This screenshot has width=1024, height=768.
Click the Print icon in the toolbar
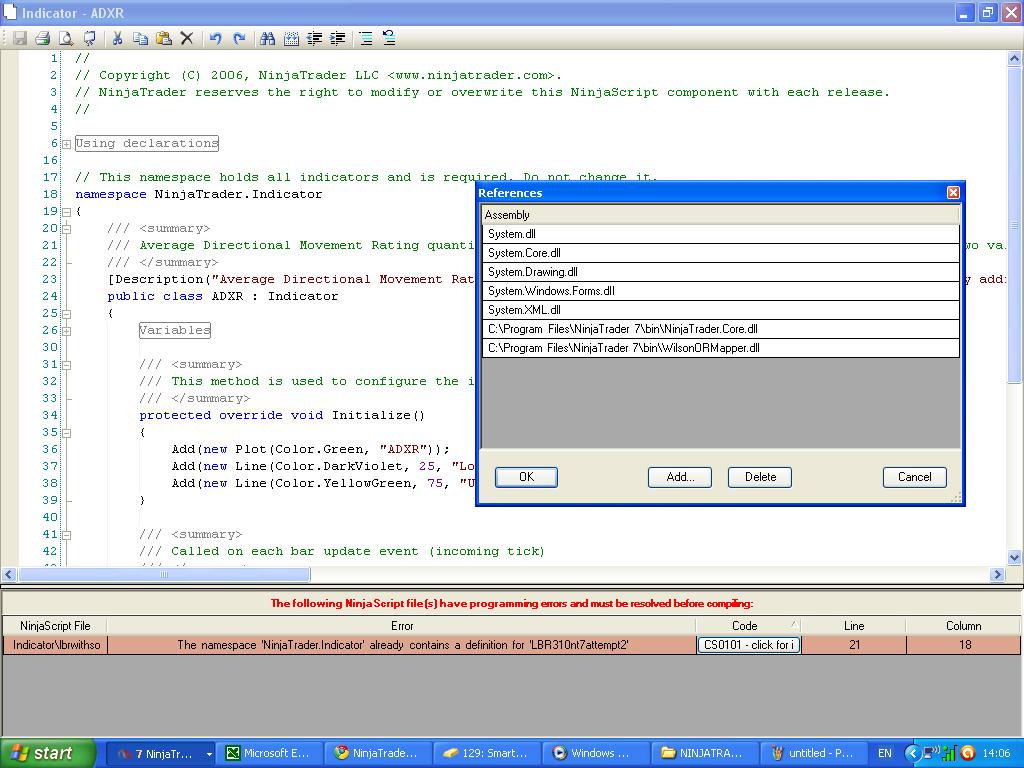42,38
